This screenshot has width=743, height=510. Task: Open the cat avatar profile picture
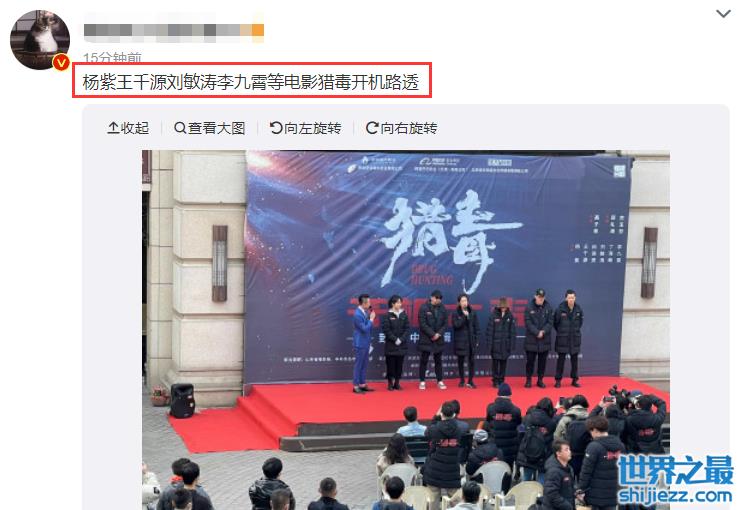tap(40, 40)
